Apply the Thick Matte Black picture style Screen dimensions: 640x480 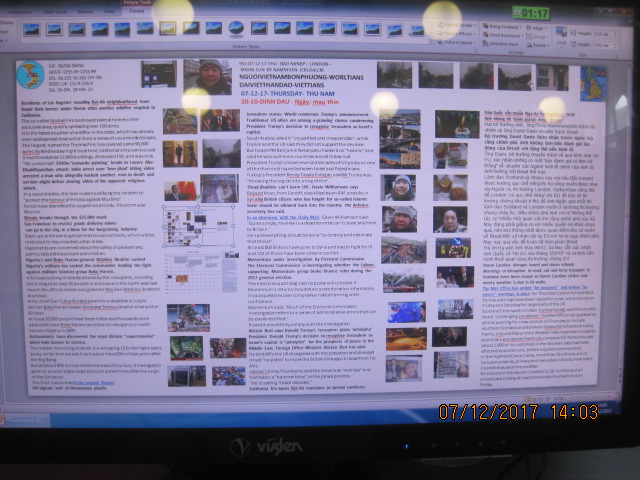(x=191, y=28)
